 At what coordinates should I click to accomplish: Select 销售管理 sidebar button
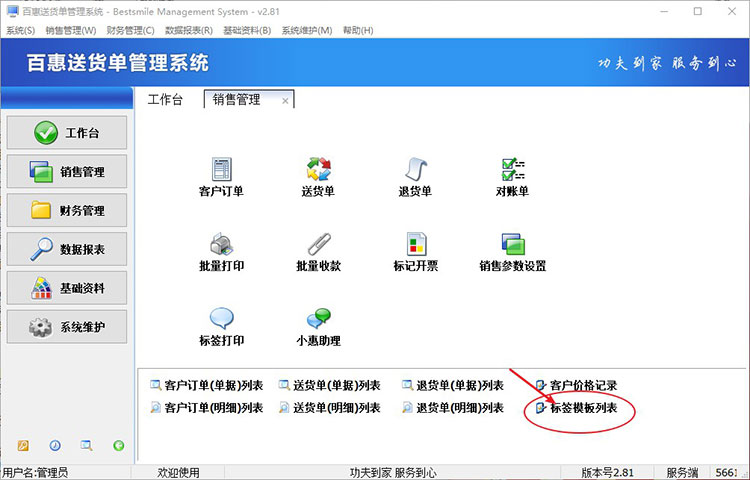click(x=67, y=171)
